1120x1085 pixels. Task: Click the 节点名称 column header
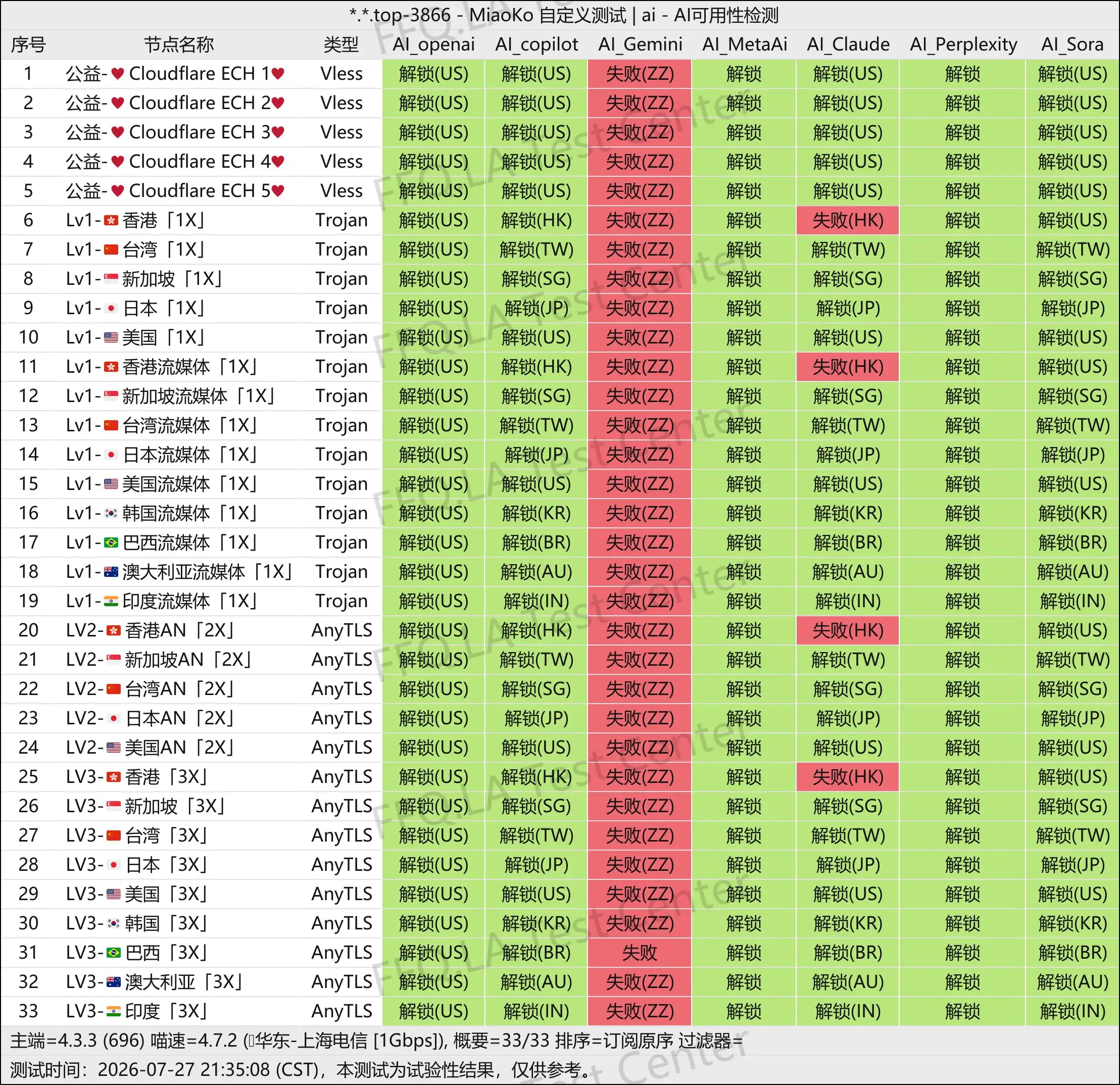click(x=179, y=44)
